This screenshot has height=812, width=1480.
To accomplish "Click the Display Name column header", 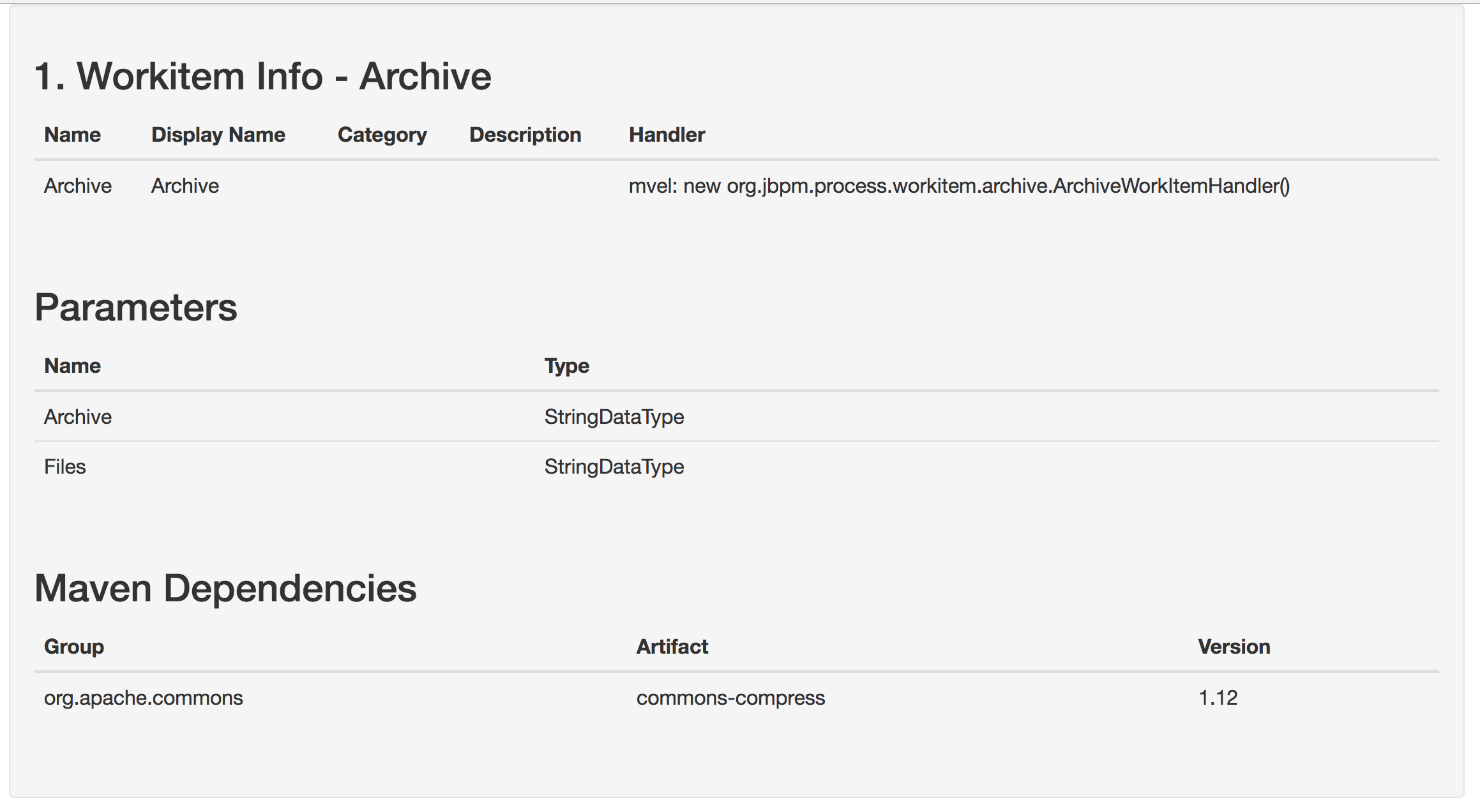I will click(218, 135).
